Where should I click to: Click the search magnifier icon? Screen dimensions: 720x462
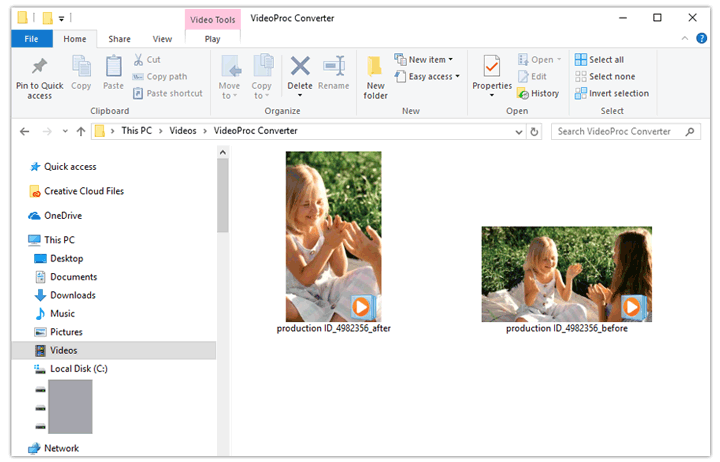click(690, 132)
